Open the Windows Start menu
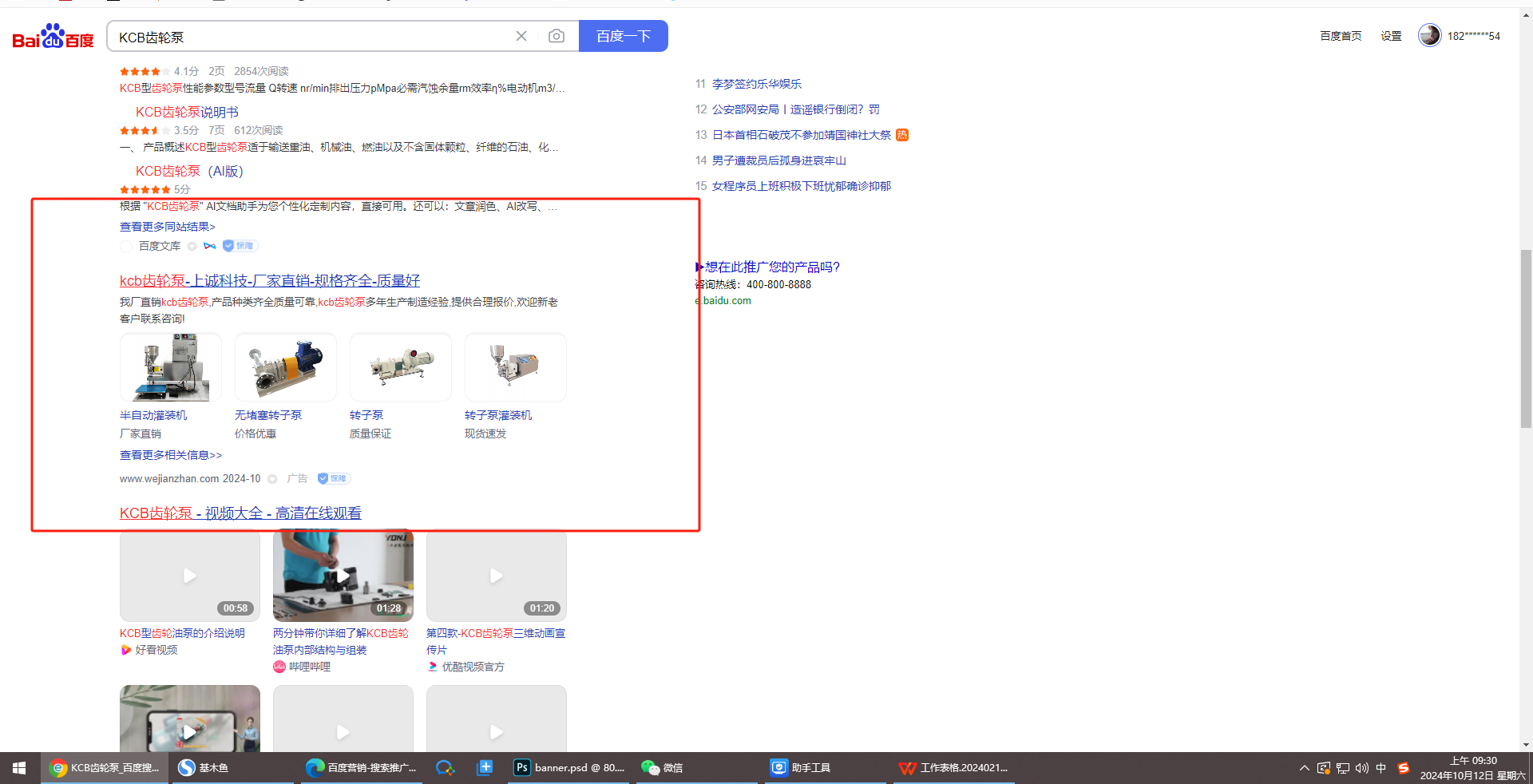This screenshot has height=784, width=1533. [x=19, y=768]
